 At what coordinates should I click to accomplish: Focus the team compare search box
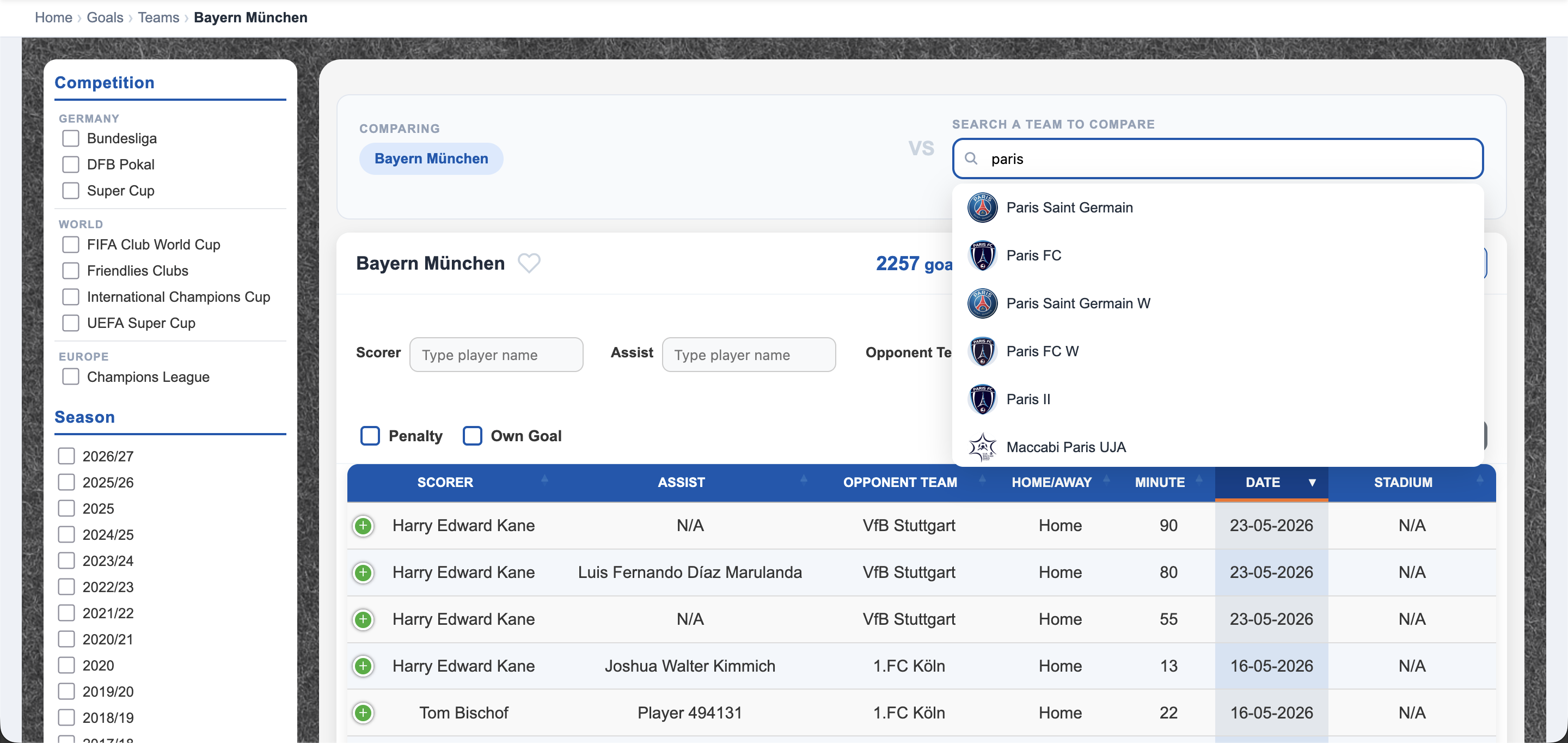click(1218, 159)
